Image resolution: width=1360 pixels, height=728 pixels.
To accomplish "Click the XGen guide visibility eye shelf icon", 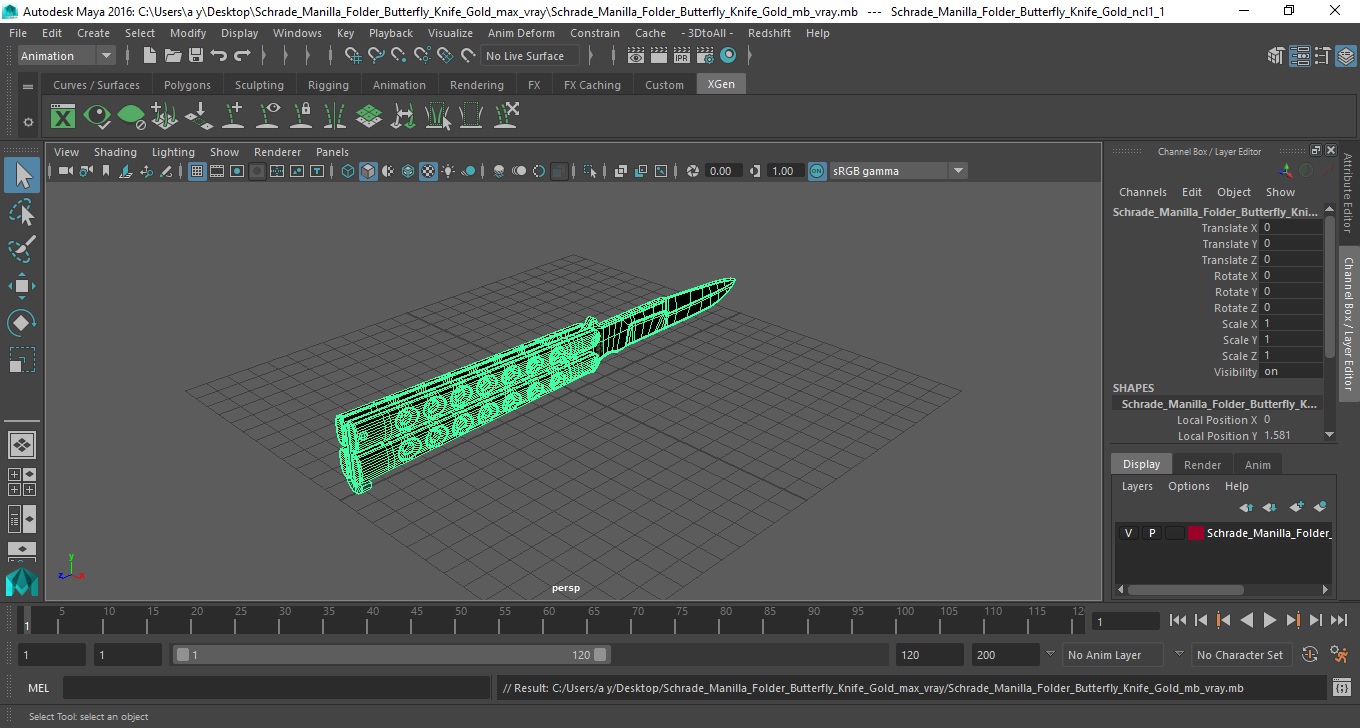I will point(267,117).
